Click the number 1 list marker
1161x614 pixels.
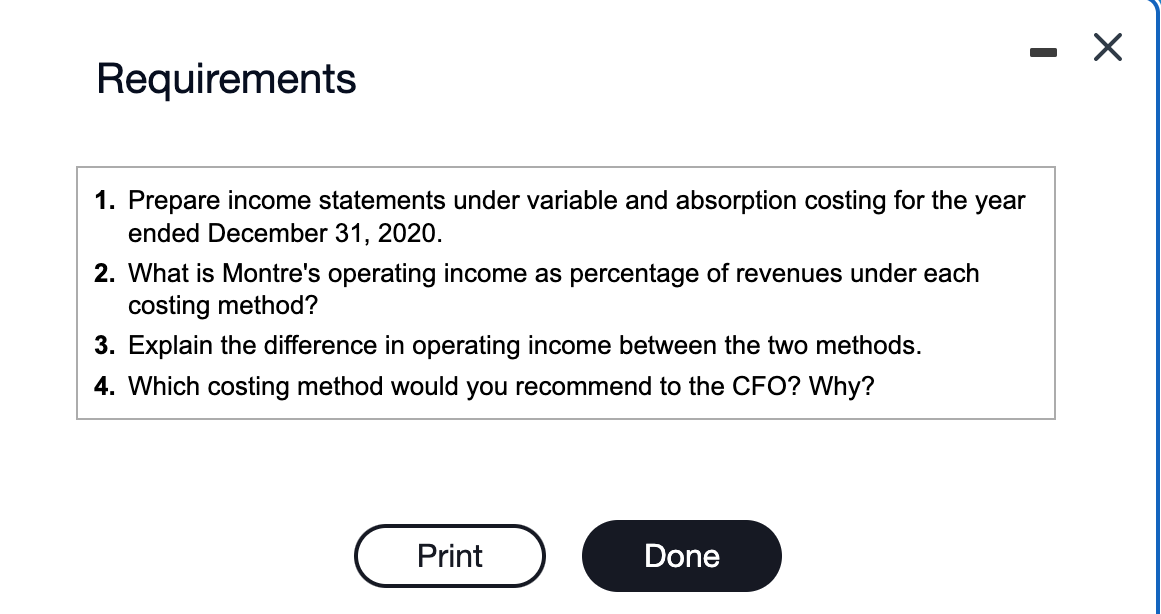103,200
